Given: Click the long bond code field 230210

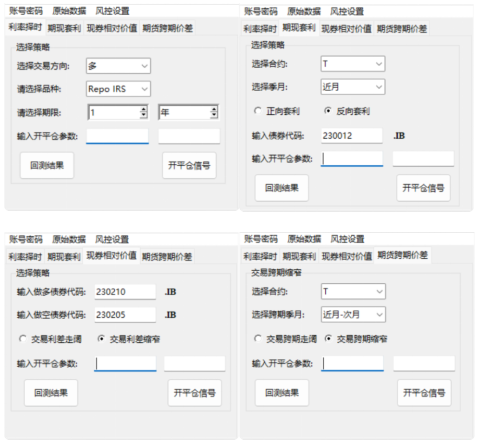Looking at the screenshot, I should [125, 292].
